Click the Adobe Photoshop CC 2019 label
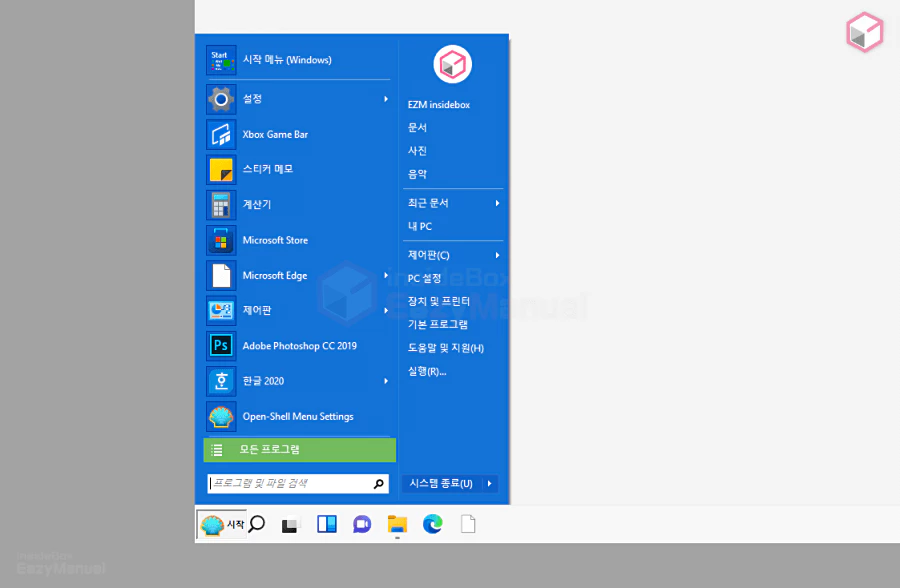 300,346
